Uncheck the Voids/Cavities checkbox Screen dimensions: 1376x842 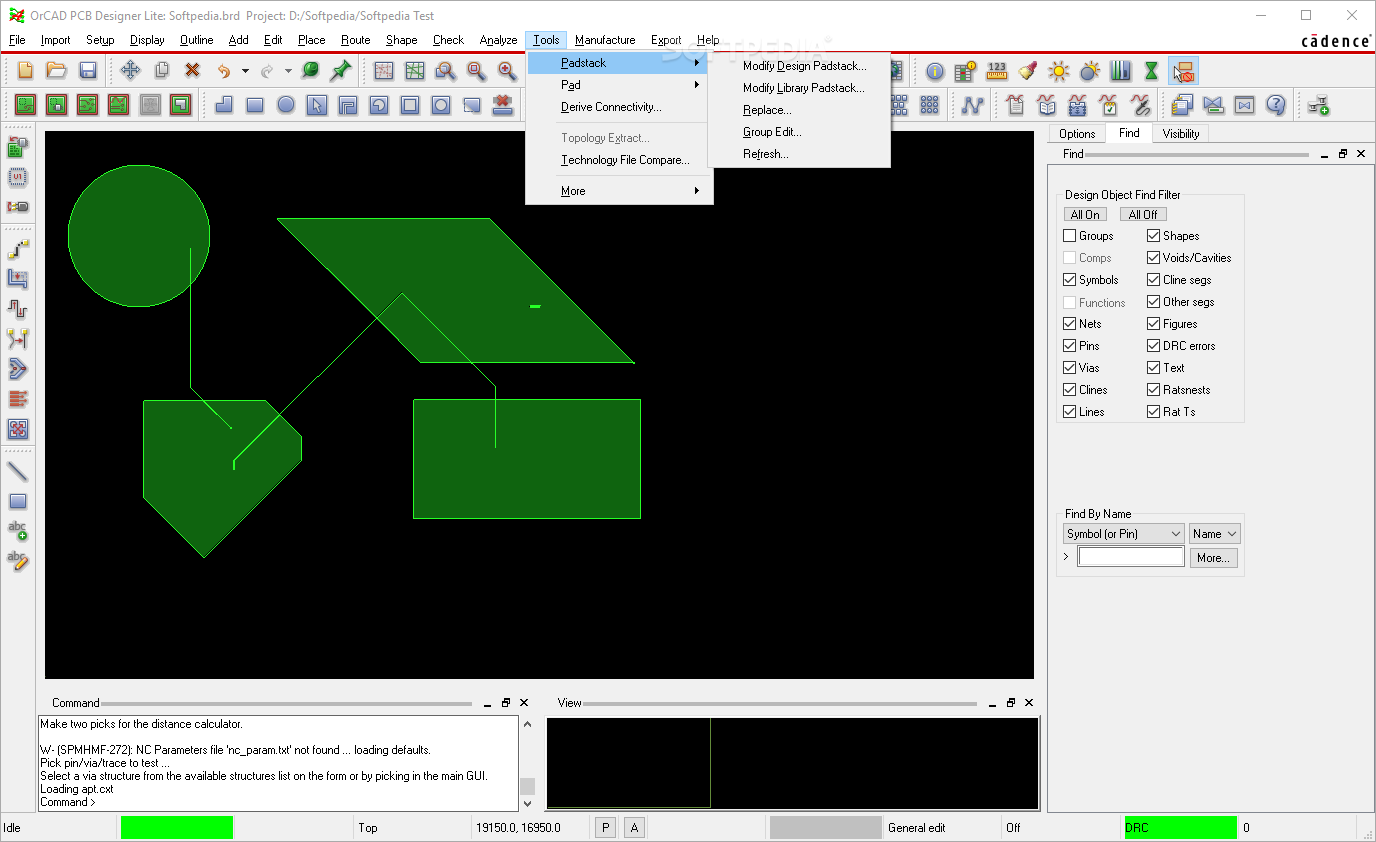click(x=1154, y=258)
